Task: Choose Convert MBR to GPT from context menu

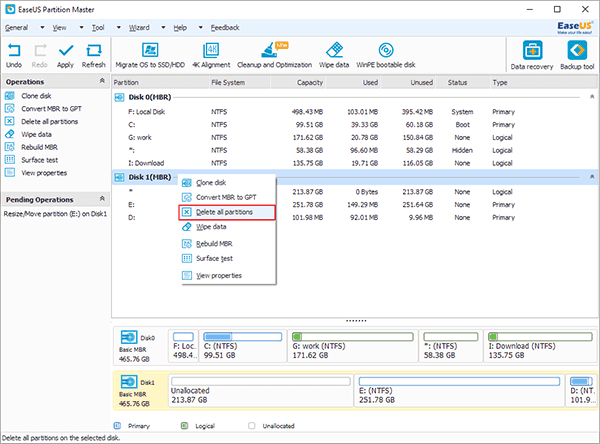Action: coord(227,198)
